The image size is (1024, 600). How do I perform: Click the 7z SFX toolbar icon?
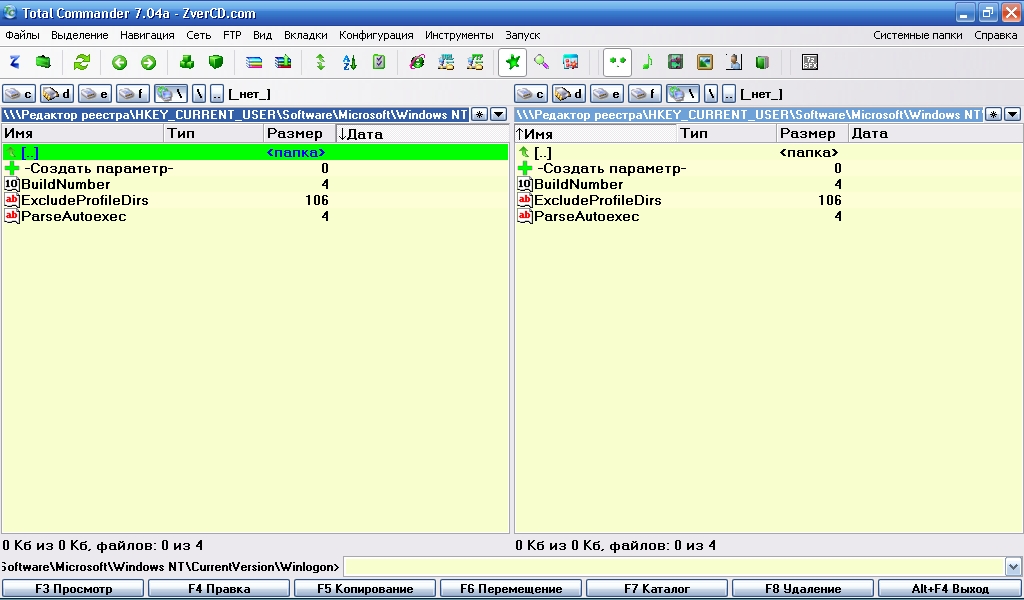pyautogui.click(x=810, y=62)
